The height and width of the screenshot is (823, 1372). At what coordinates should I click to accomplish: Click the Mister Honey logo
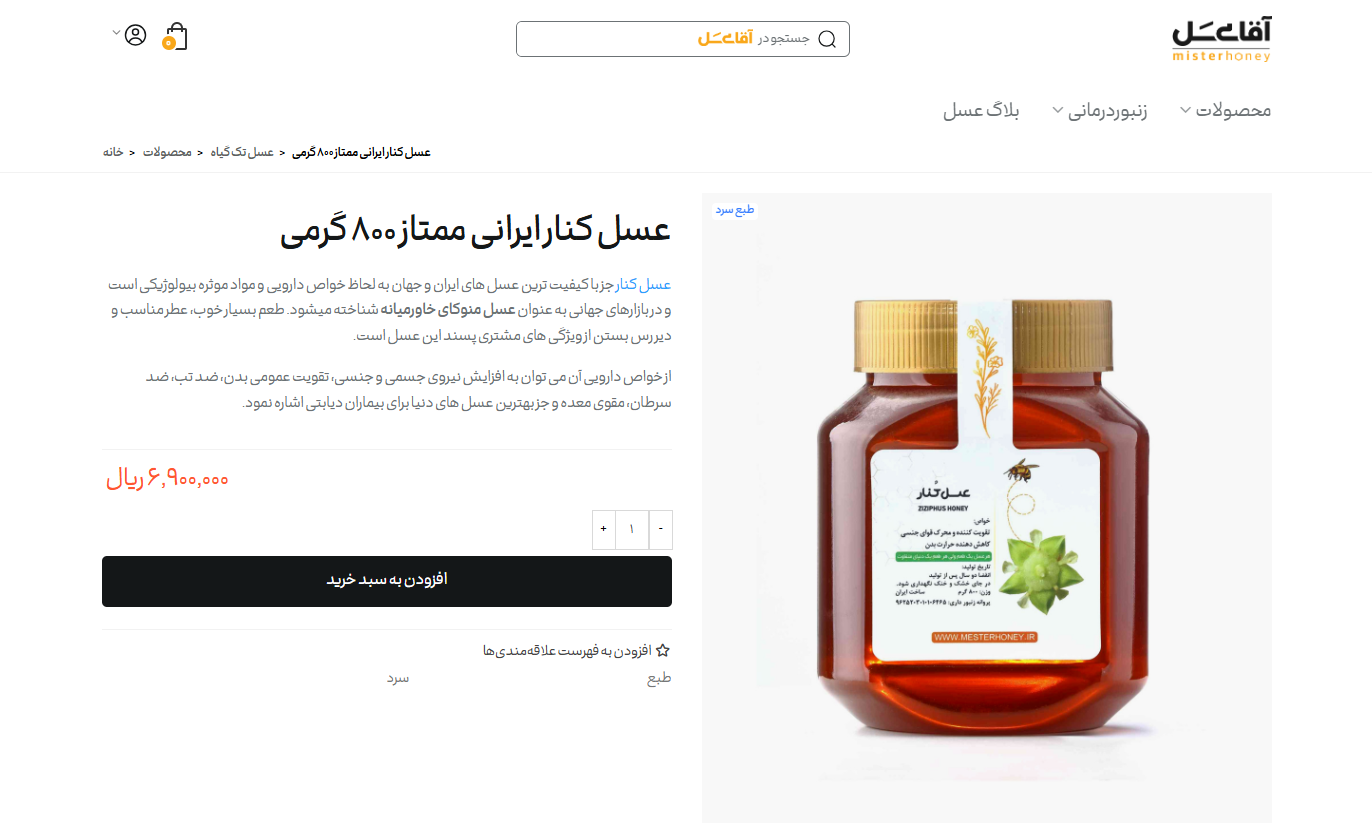click(x=1221, y=40)
